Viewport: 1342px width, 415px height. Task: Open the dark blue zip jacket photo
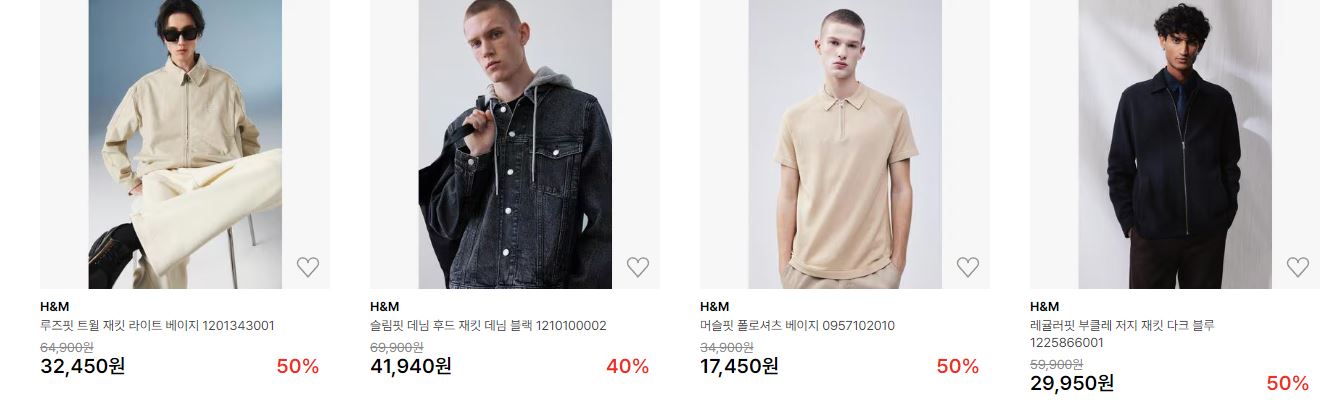[1175, 144]
